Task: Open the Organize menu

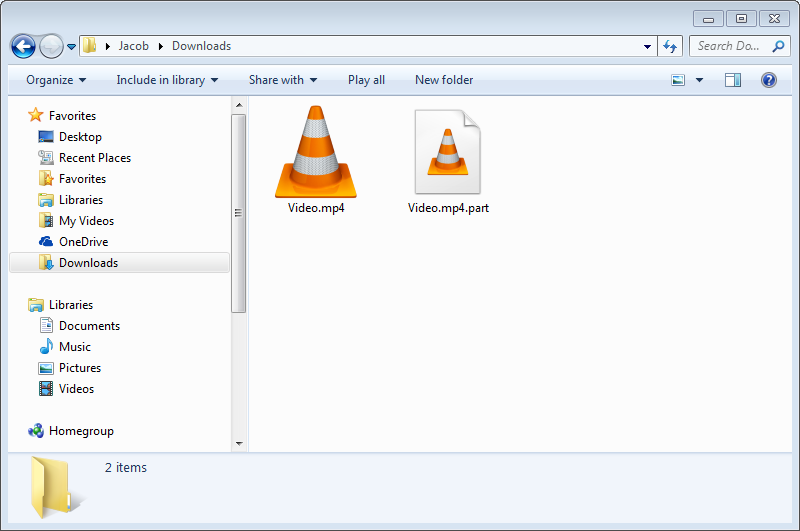Action: point(56,80)
